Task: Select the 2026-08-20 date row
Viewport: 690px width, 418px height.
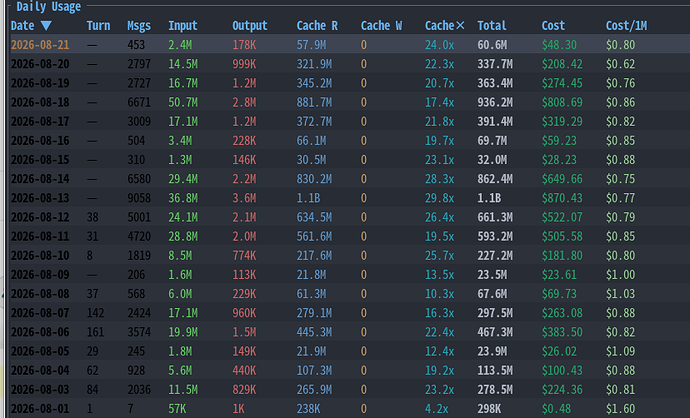Action: (349, 64)
